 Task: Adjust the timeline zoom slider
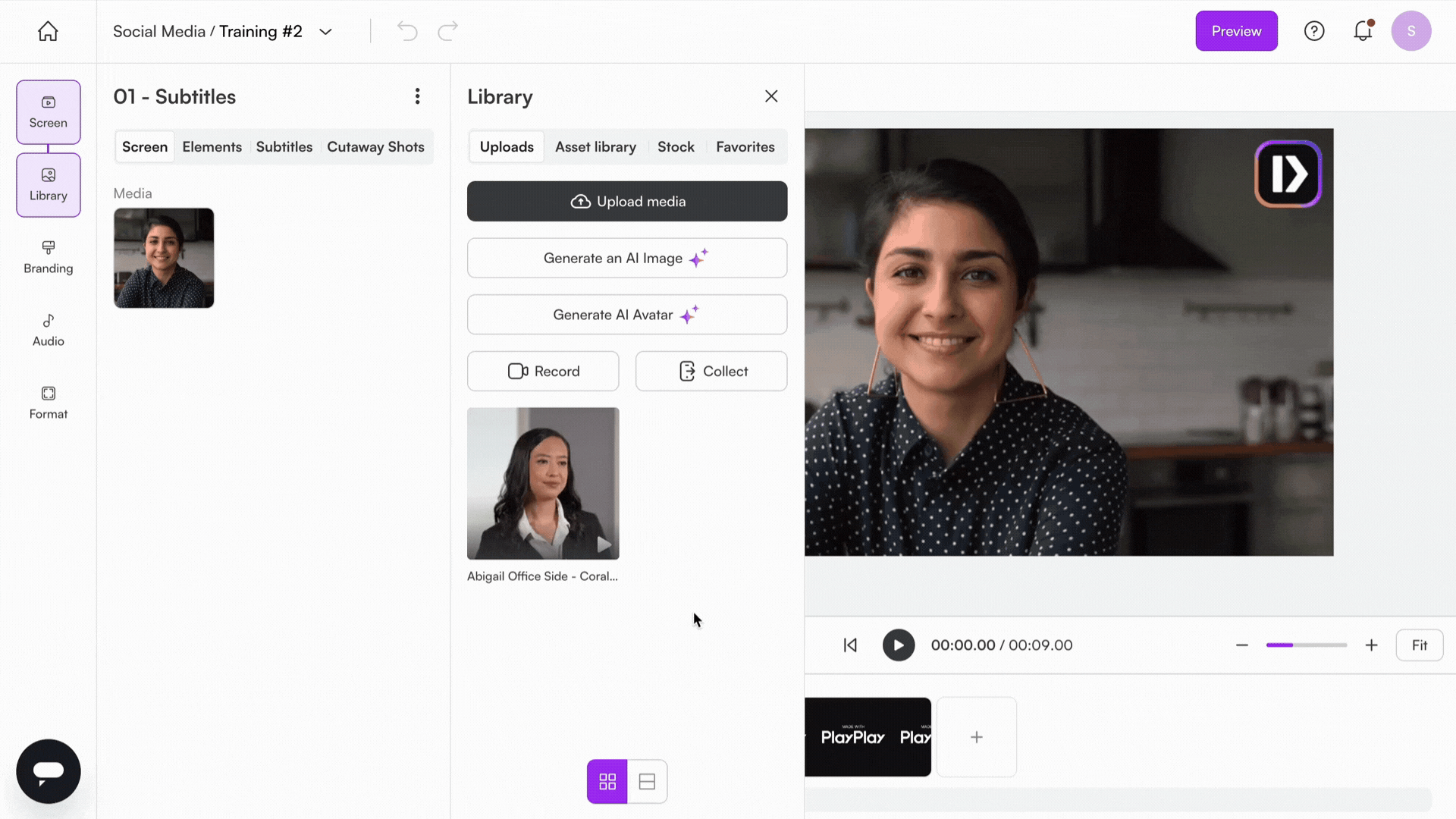(1305, 645)
